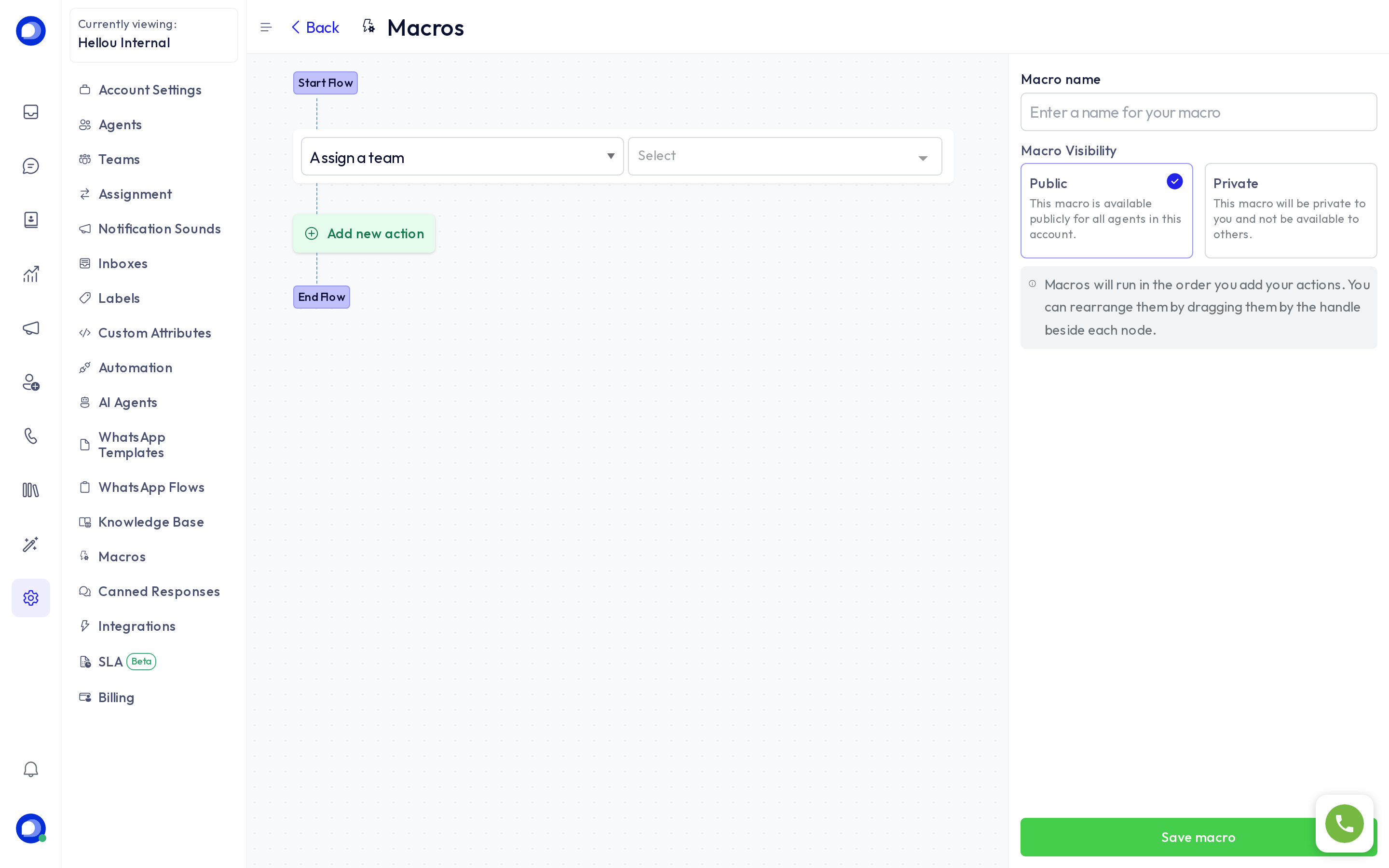
Task: Open the inbox icon in left rail
Action: (30, 111)
